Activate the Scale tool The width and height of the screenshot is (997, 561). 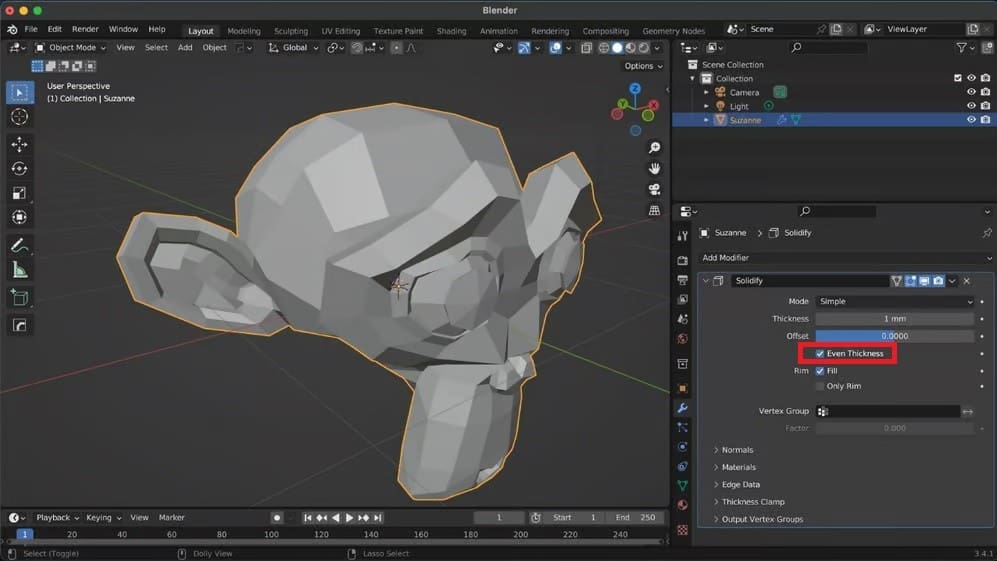point(20,193)
